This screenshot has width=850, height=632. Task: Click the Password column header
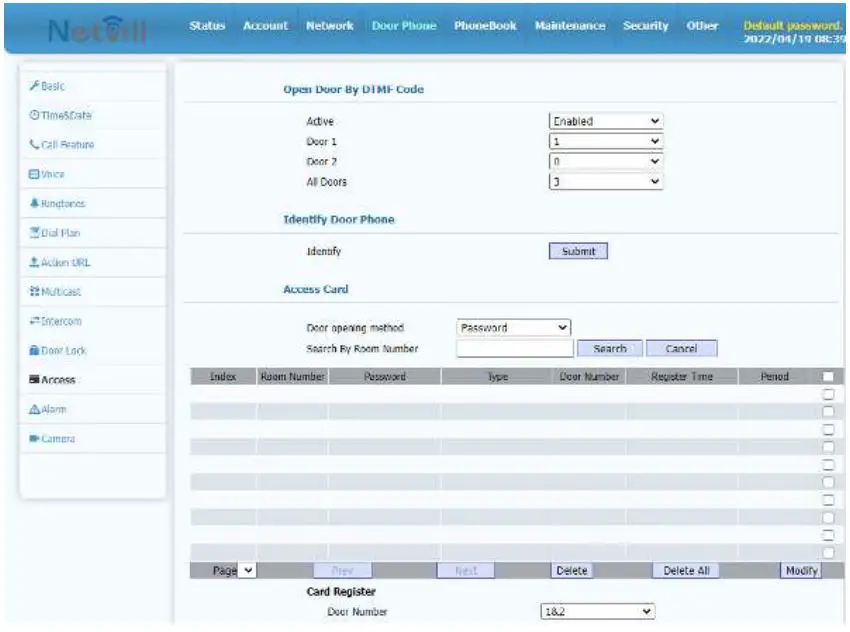385,377
